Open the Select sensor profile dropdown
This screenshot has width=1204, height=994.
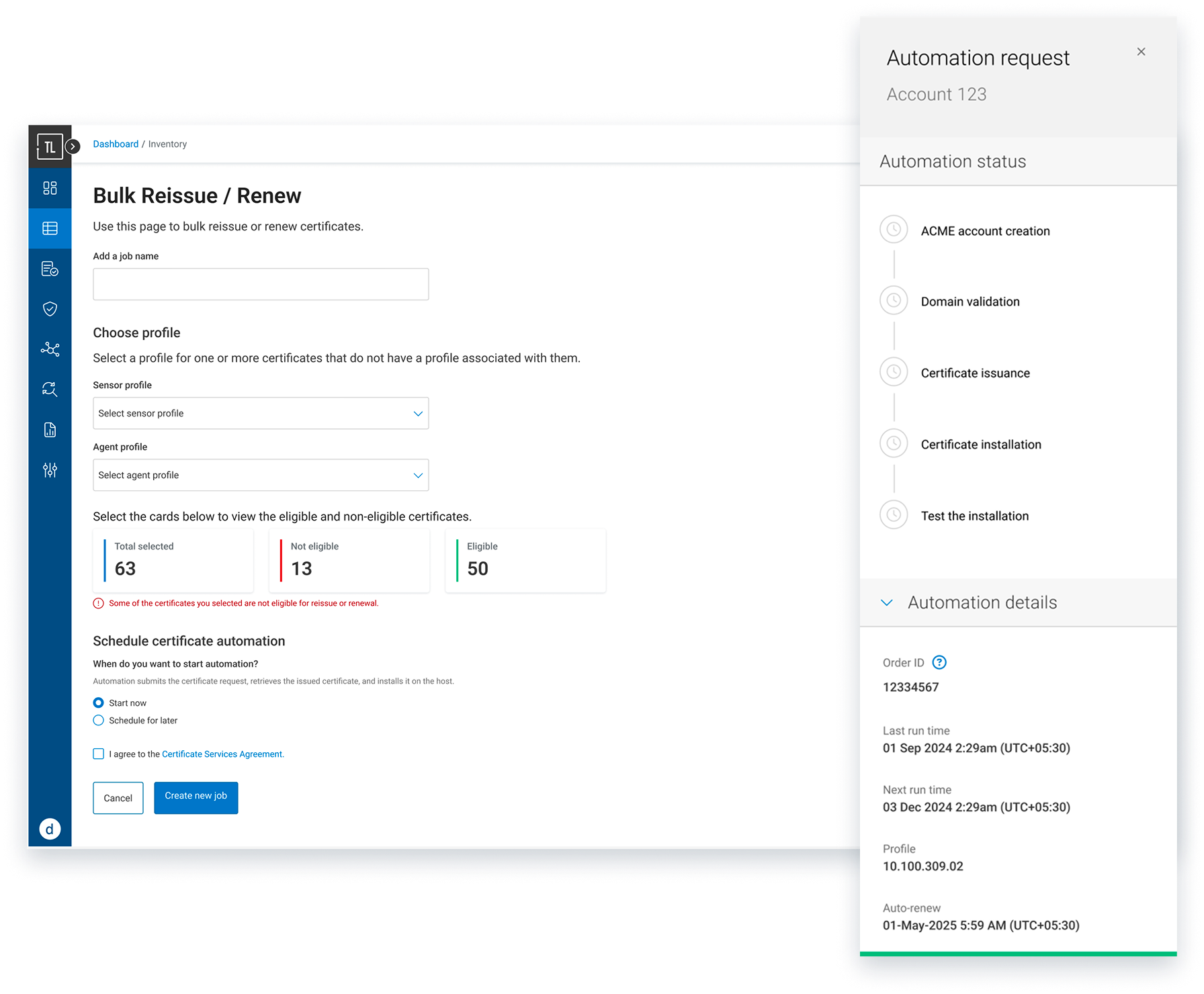click(261, 413)
